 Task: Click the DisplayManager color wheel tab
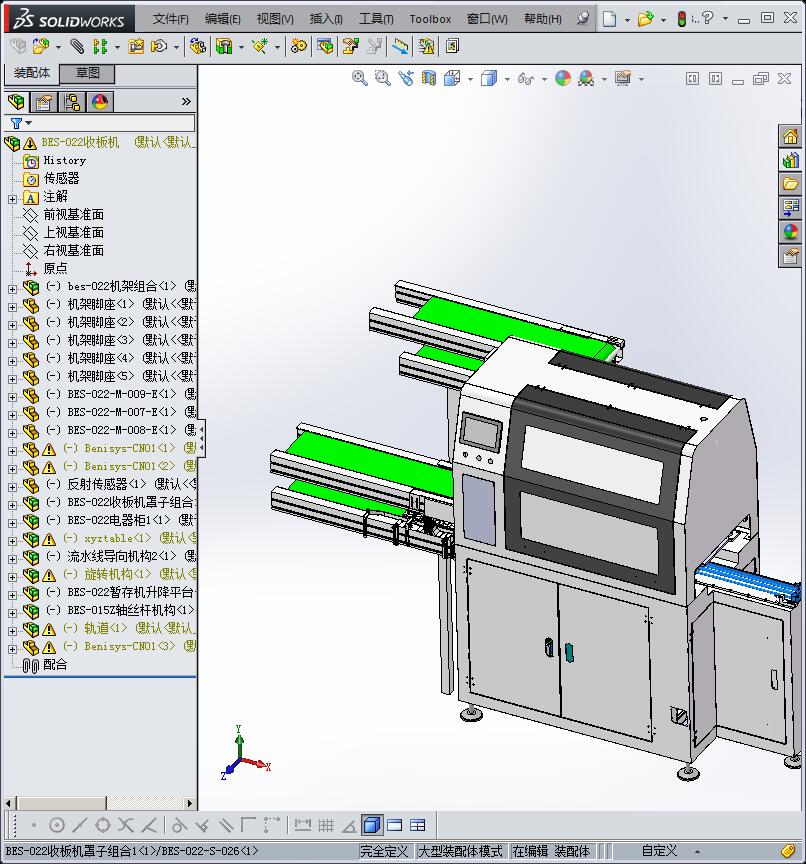click(100, 102)
